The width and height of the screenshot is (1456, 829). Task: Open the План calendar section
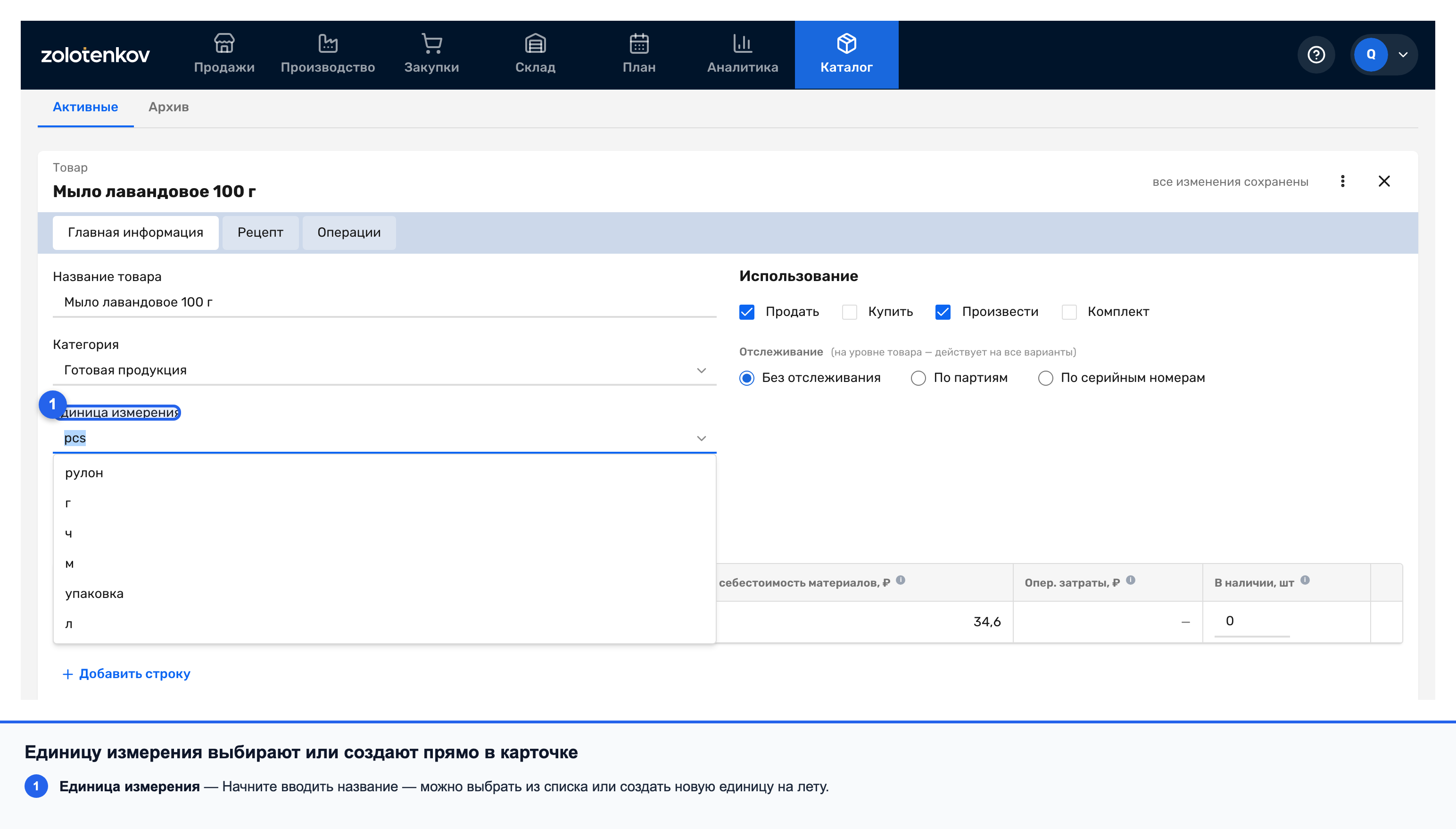(638, 55)
